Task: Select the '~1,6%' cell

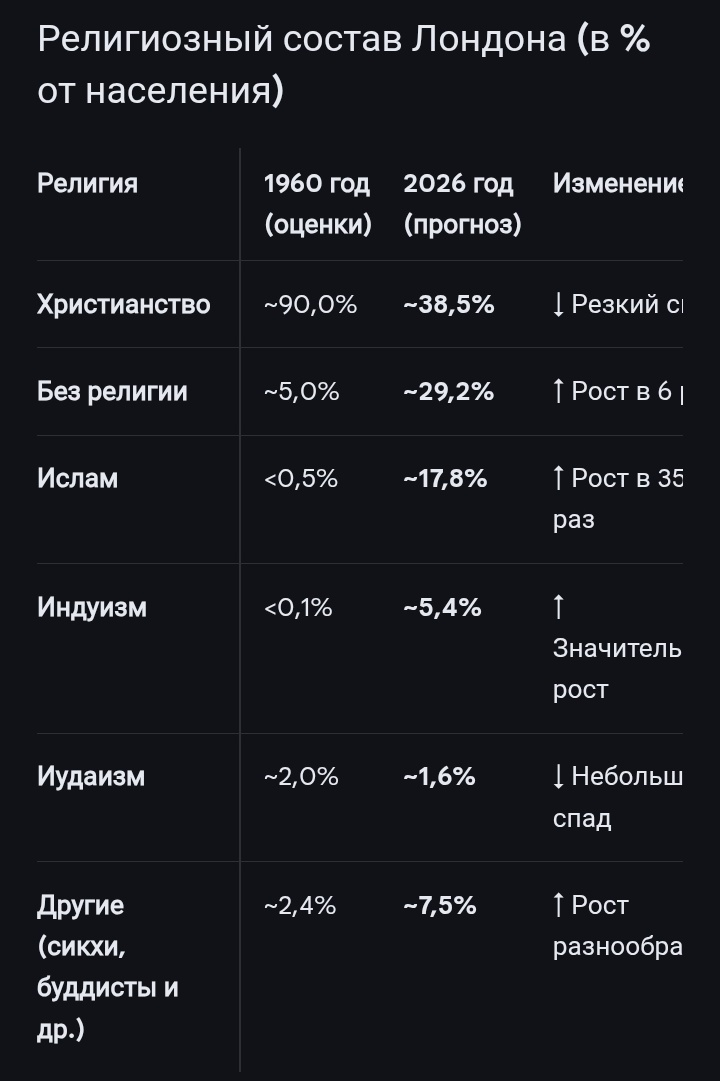Action: tap(439, 777)
